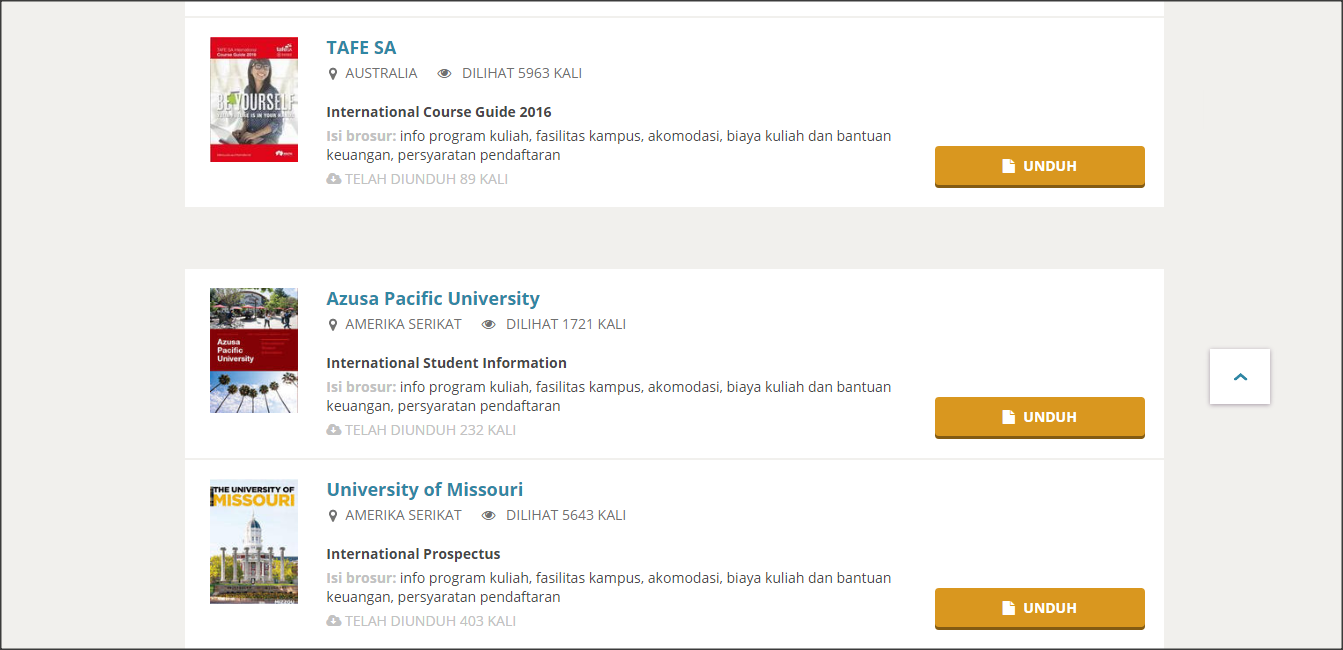Open the TAFE SA title link

click(361, 48)
